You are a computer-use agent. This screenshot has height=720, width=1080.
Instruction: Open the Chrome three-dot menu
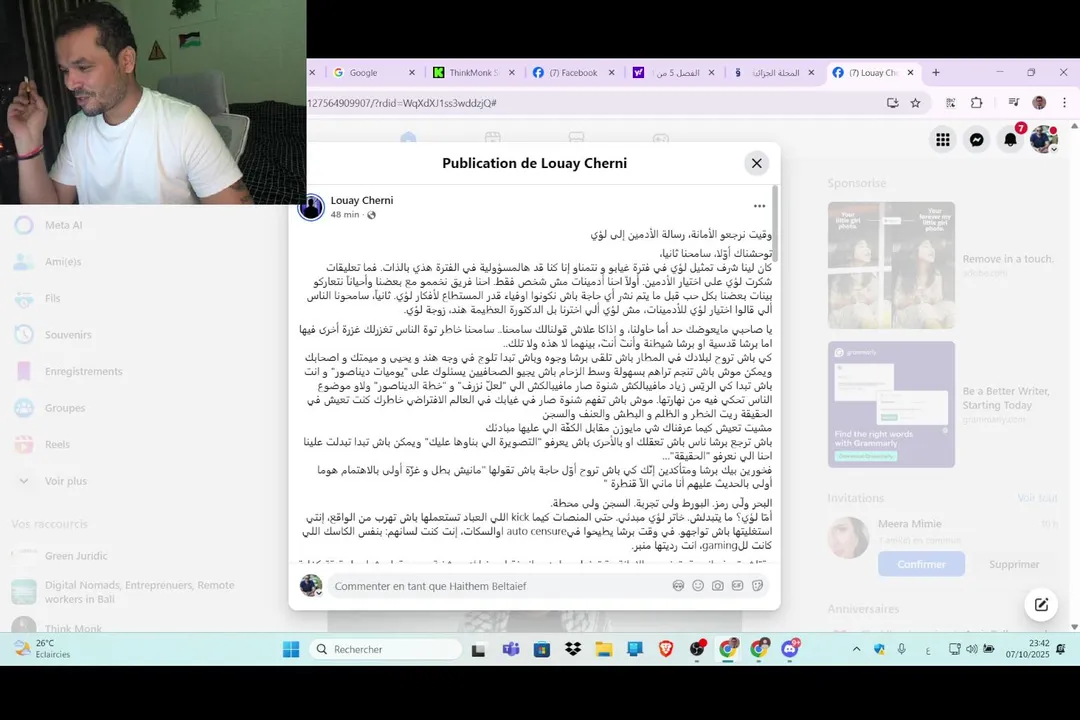pos(1064,103)
